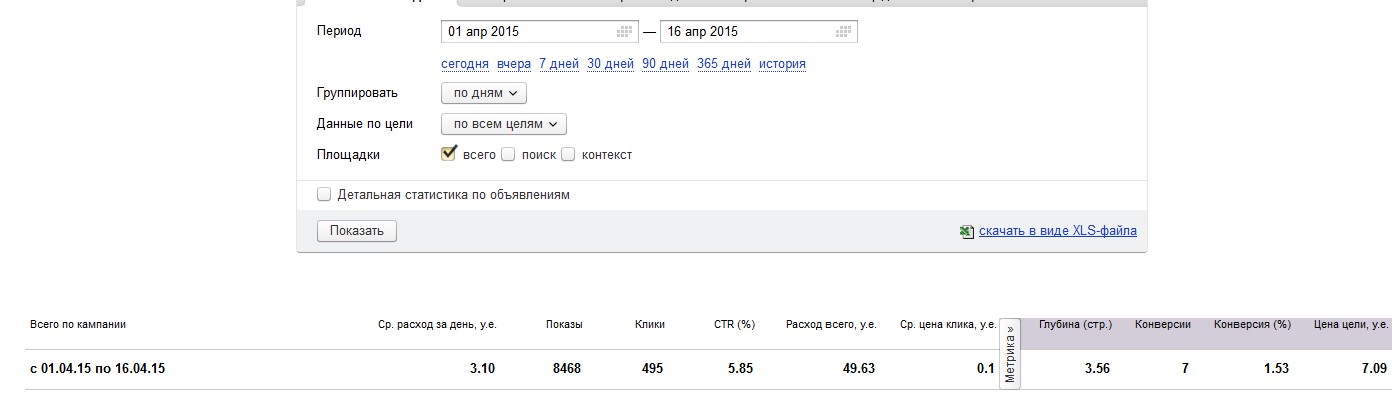The width and height of the screenshot is (1396, 395).
Task: Click the 'Всего по кампании' label
Action: (78, 325)
